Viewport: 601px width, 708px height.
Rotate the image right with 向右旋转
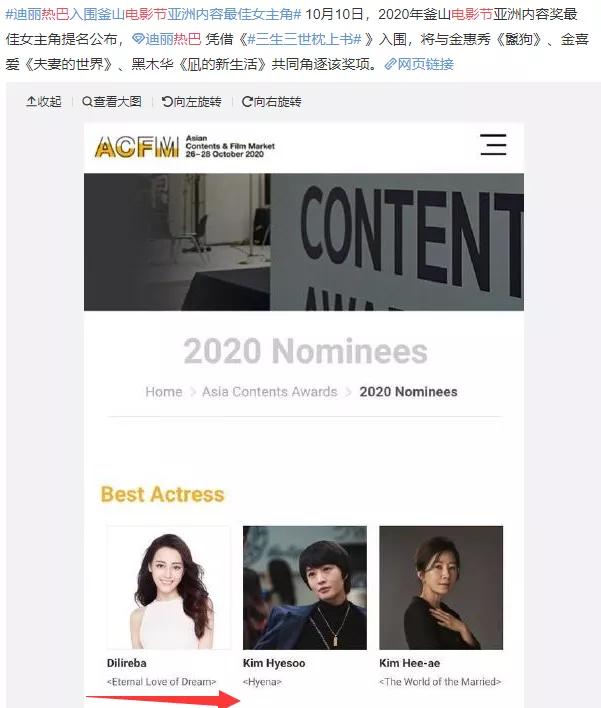pos(271,102)
